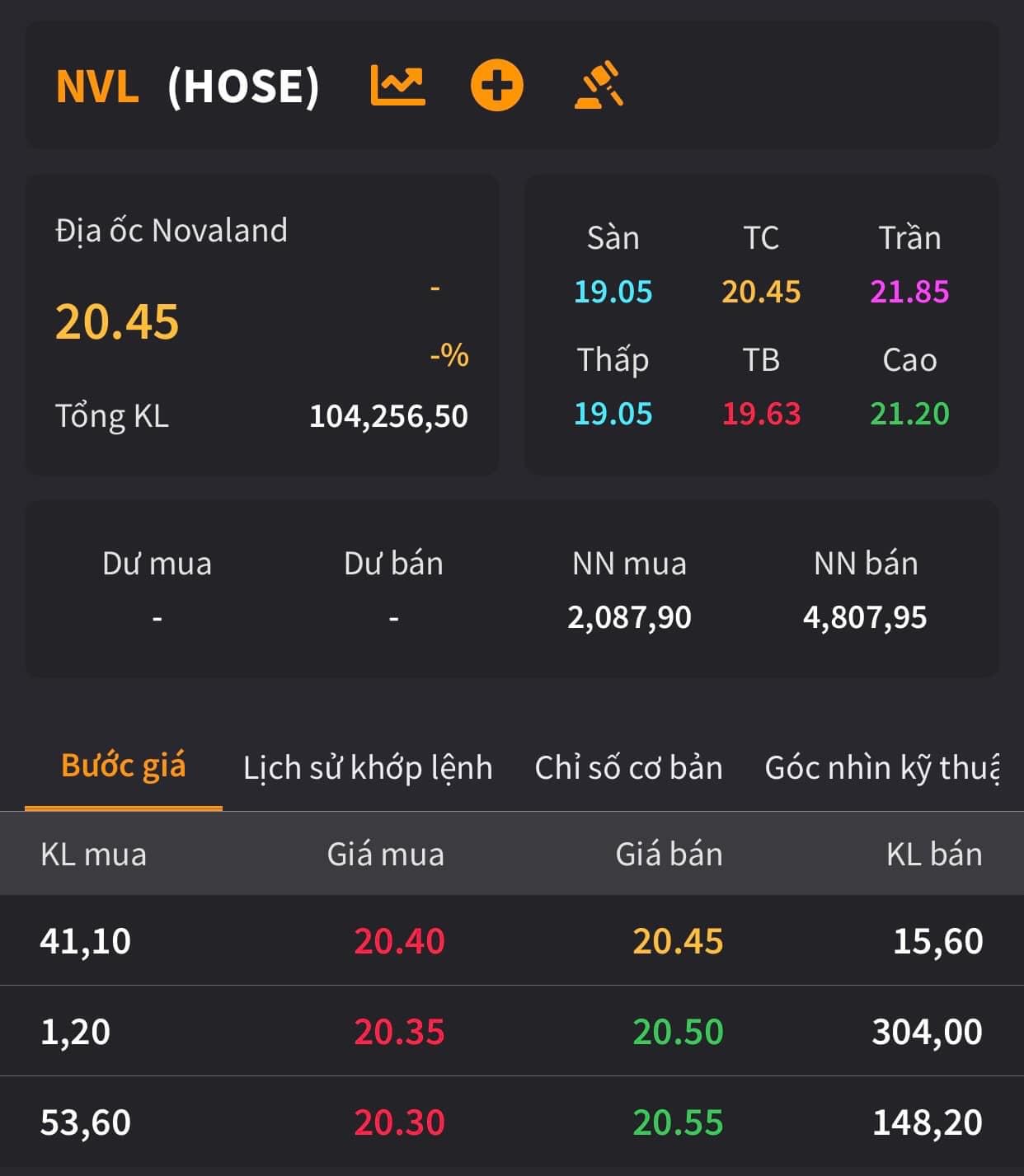Open Lịch sử khớp lệnh tab
The image size is (1024, 1176).
pyautogui.click(x=368, y=768)
